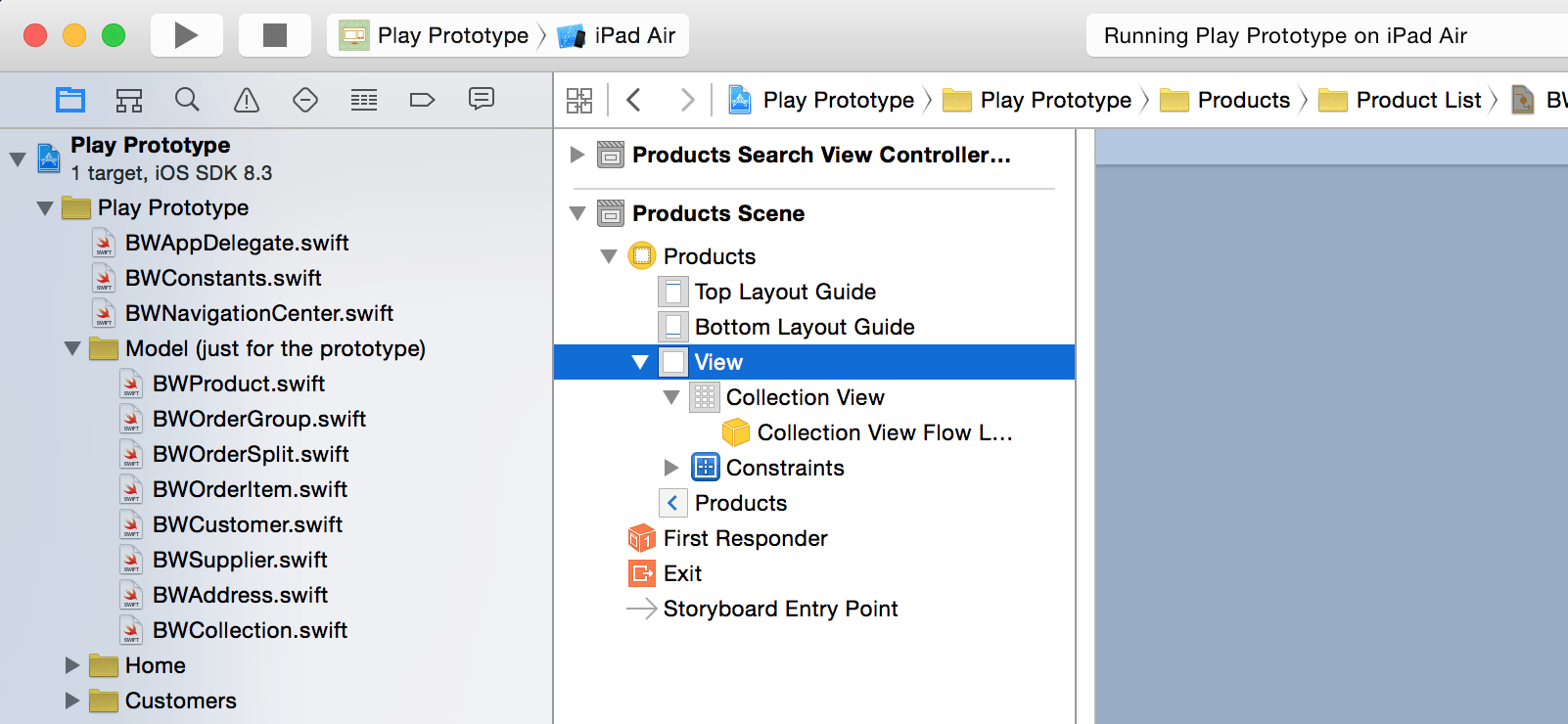Go forward in editor history

(x=687, y=100)
